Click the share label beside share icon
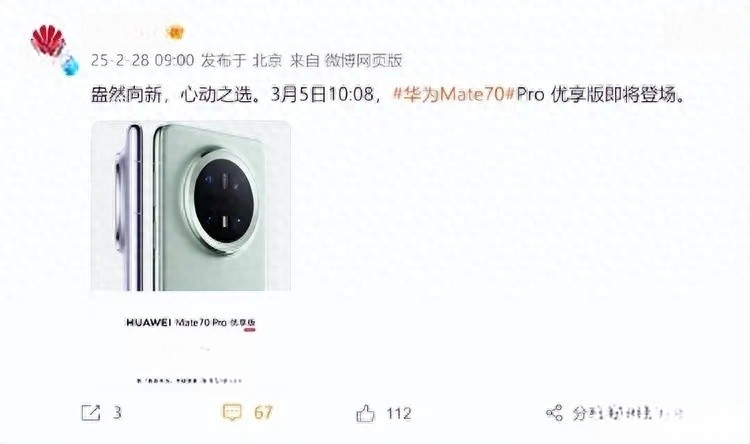750x444 pixels. [628, 413]
